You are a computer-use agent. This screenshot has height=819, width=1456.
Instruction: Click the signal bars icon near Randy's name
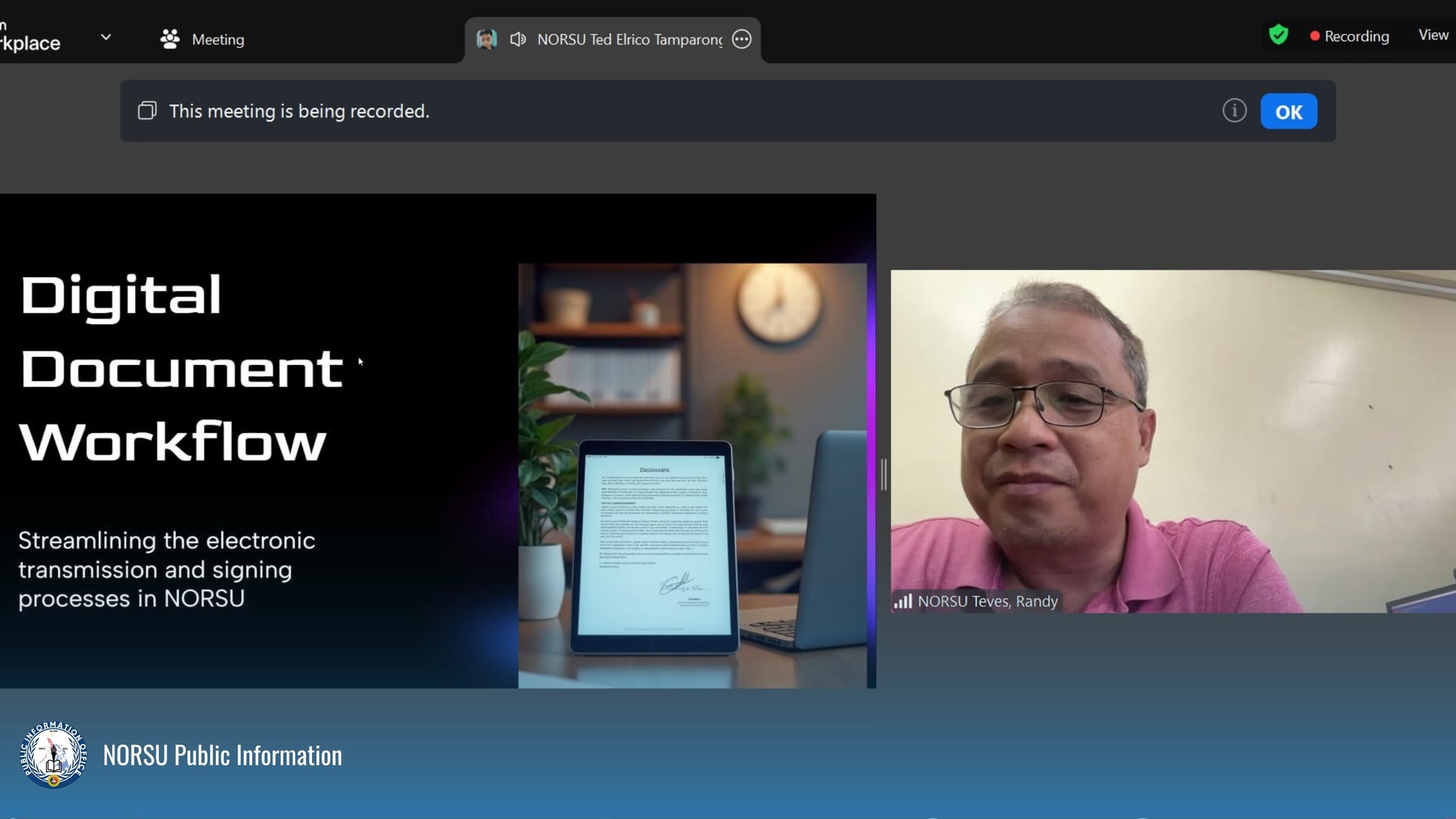(903, 601)
